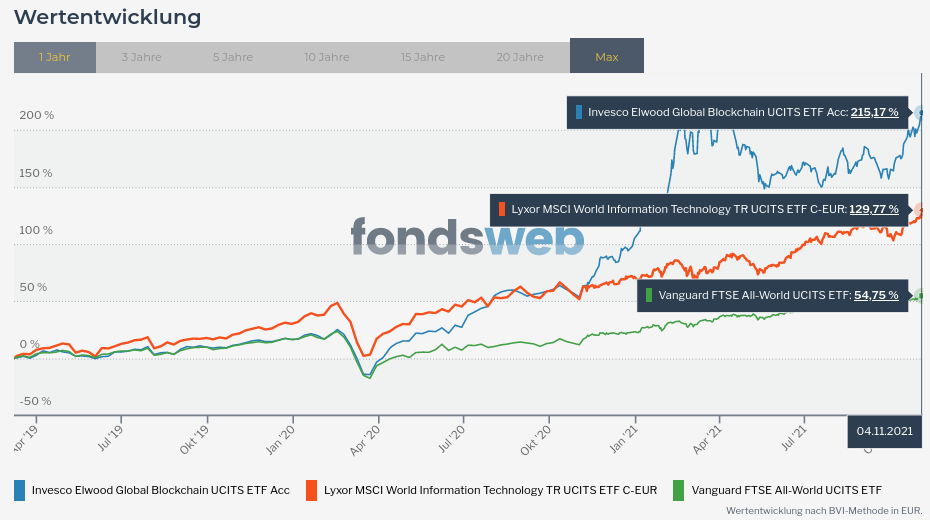Select the 15 Jahre tab
The width and height of the screenshot is (930, 520).
pos(423,57)
